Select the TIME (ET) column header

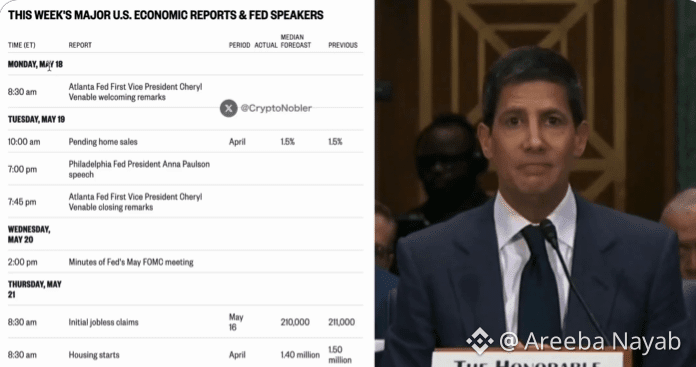pos(21,45)
